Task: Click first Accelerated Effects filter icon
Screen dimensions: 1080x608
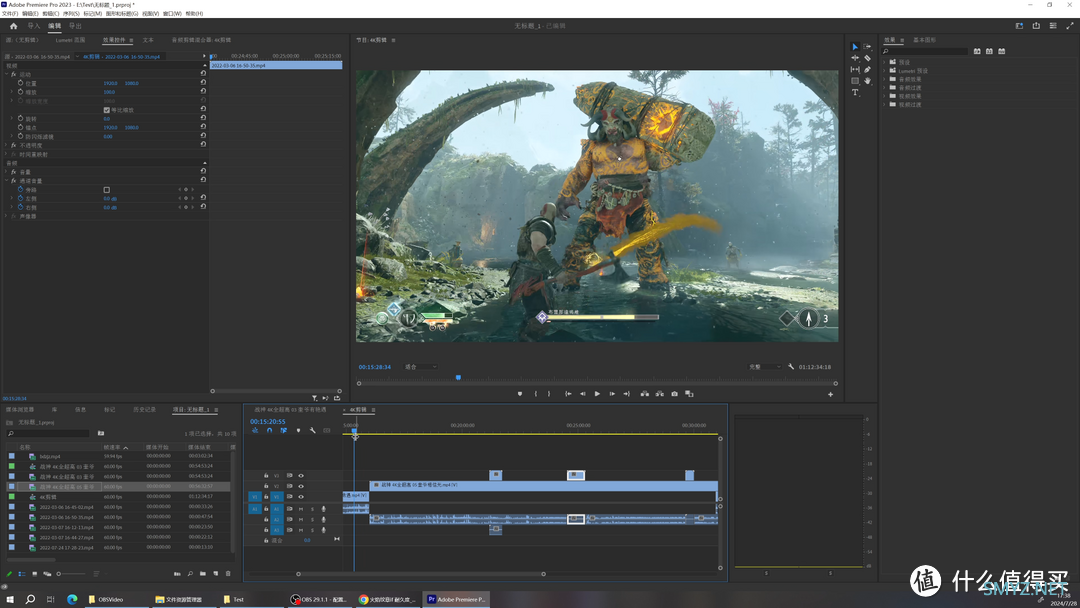Action: (x=977, y=51)
